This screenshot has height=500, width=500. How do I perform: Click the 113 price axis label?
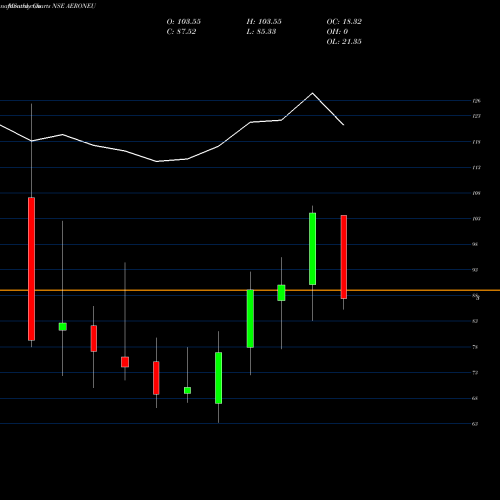(476, 167)
